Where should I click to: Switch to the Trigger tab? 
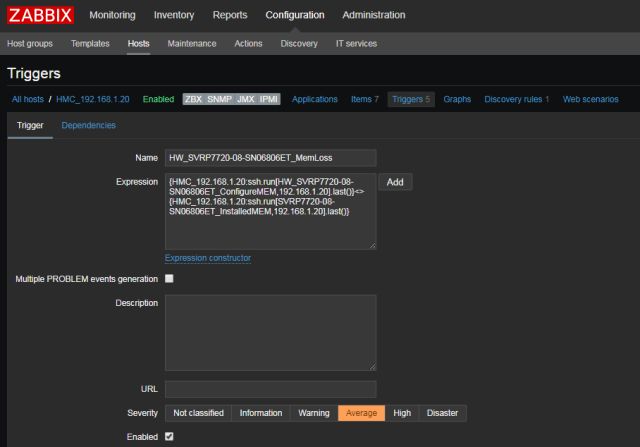tap(30, 125)
